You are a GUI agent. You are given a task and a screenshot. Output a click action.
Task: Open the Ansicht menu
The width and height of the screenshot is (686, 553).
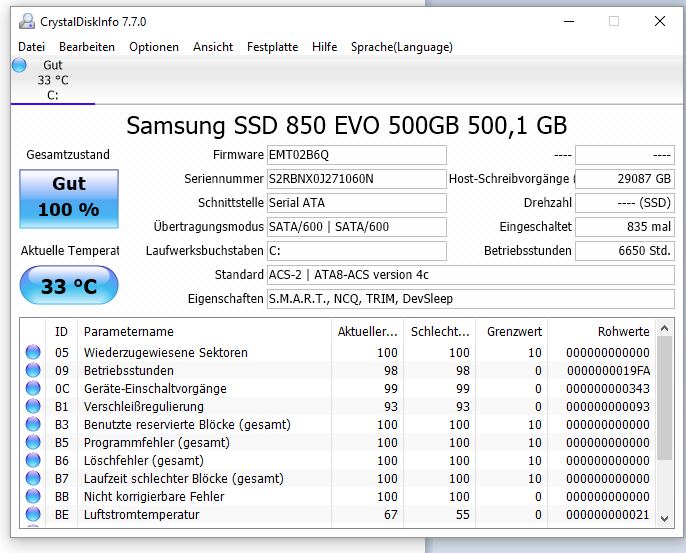pyautogui.click(x=213, y=47)
